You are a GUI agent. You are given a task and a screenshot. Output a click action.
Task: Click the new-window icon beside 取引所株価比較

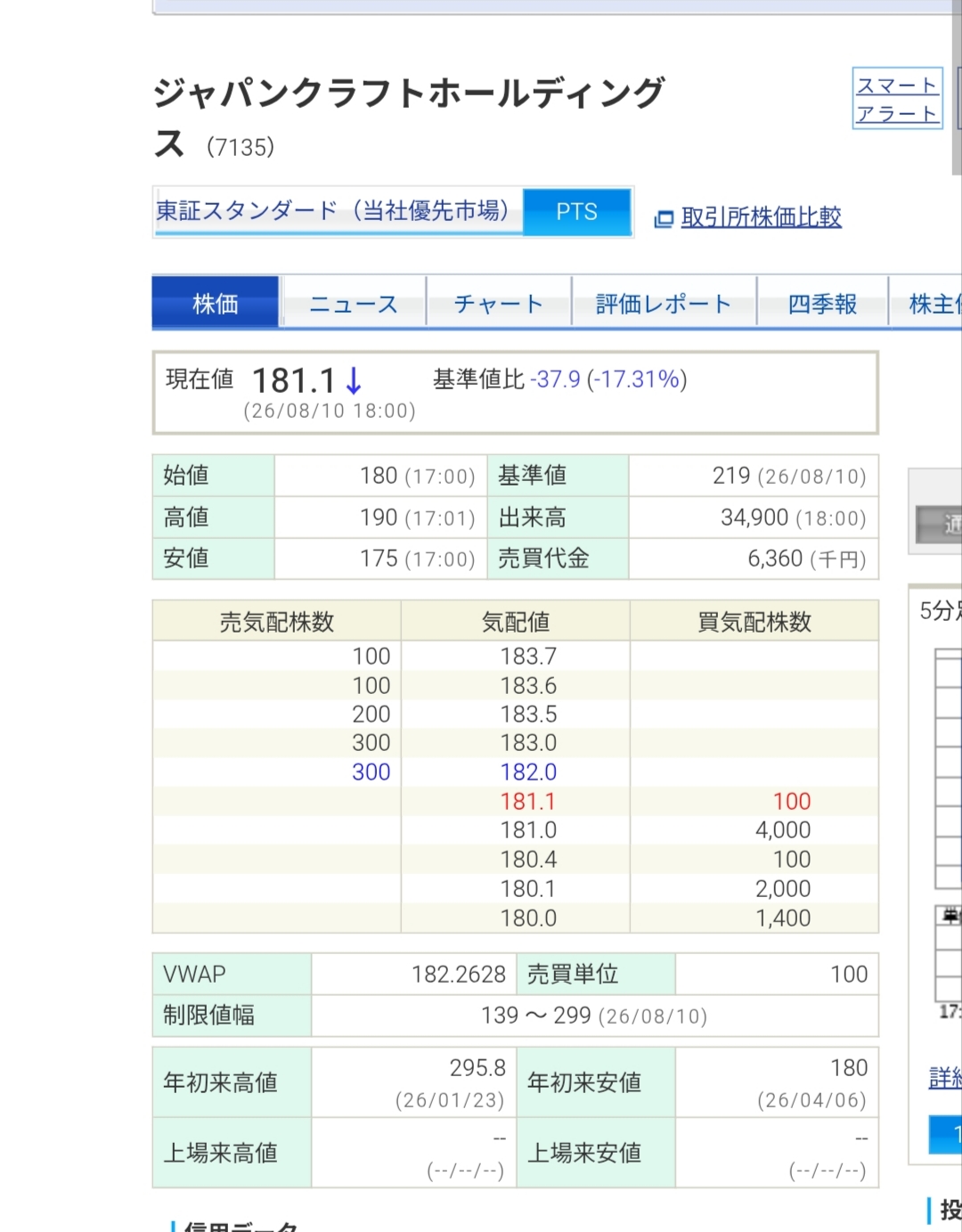[x=664, y=218]
